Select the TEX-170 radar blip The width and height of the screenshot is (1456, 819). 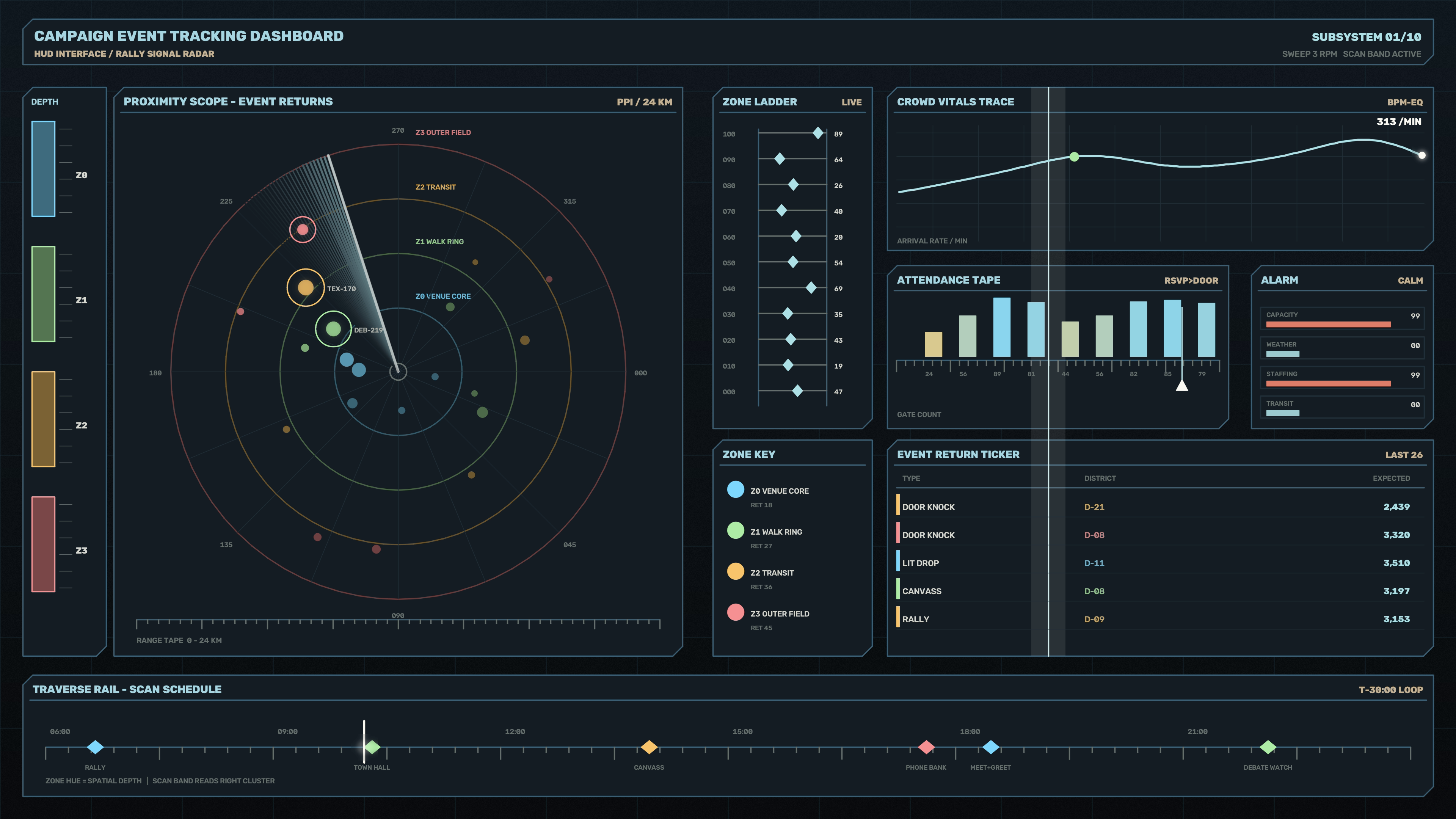click(305, 288)
